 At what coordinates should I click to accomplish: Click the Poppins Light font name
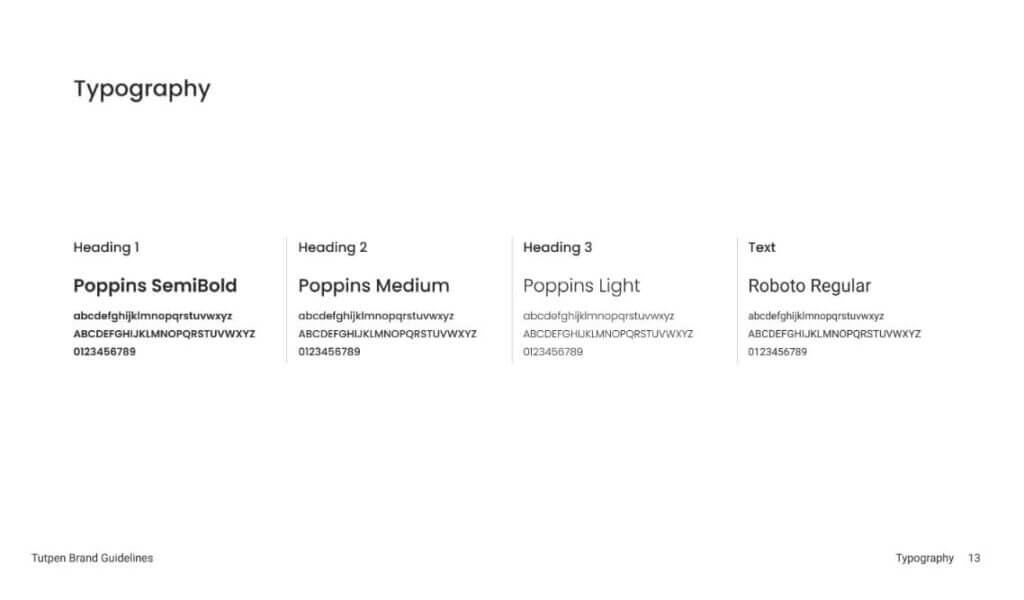(581, 286)
